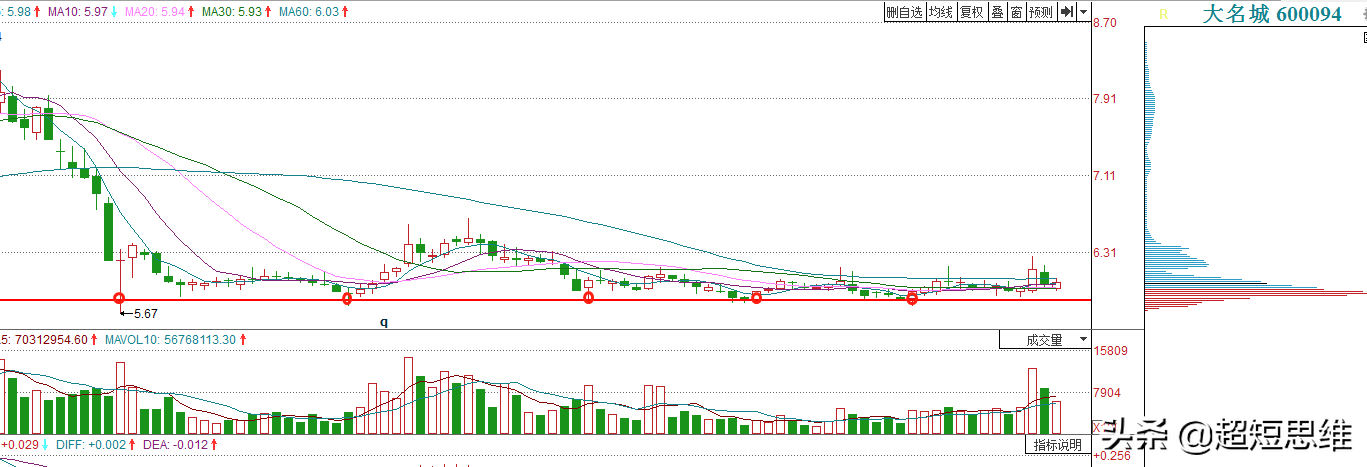Viewport: 1367px width, 467px height.
Task: Click the 7.11 price axis label
Action: tap(1105, 175)
